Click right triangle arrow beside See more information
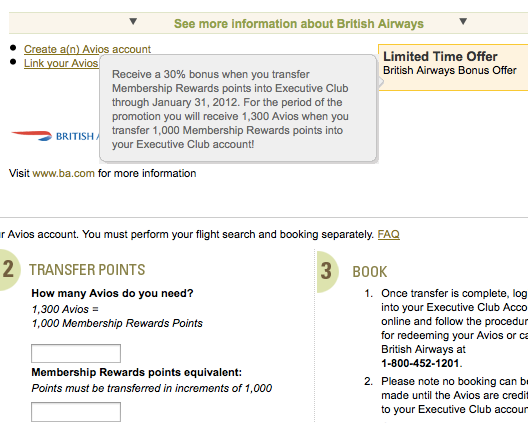 coord(463,22)
